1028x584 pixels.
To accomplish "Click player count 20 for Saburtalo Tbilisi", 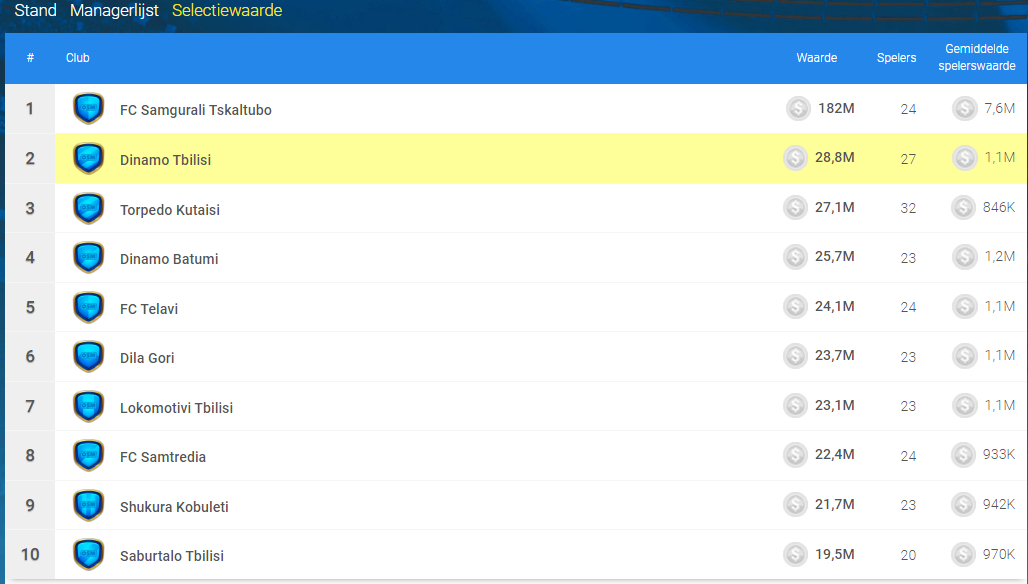I will [x=908, y=555].
